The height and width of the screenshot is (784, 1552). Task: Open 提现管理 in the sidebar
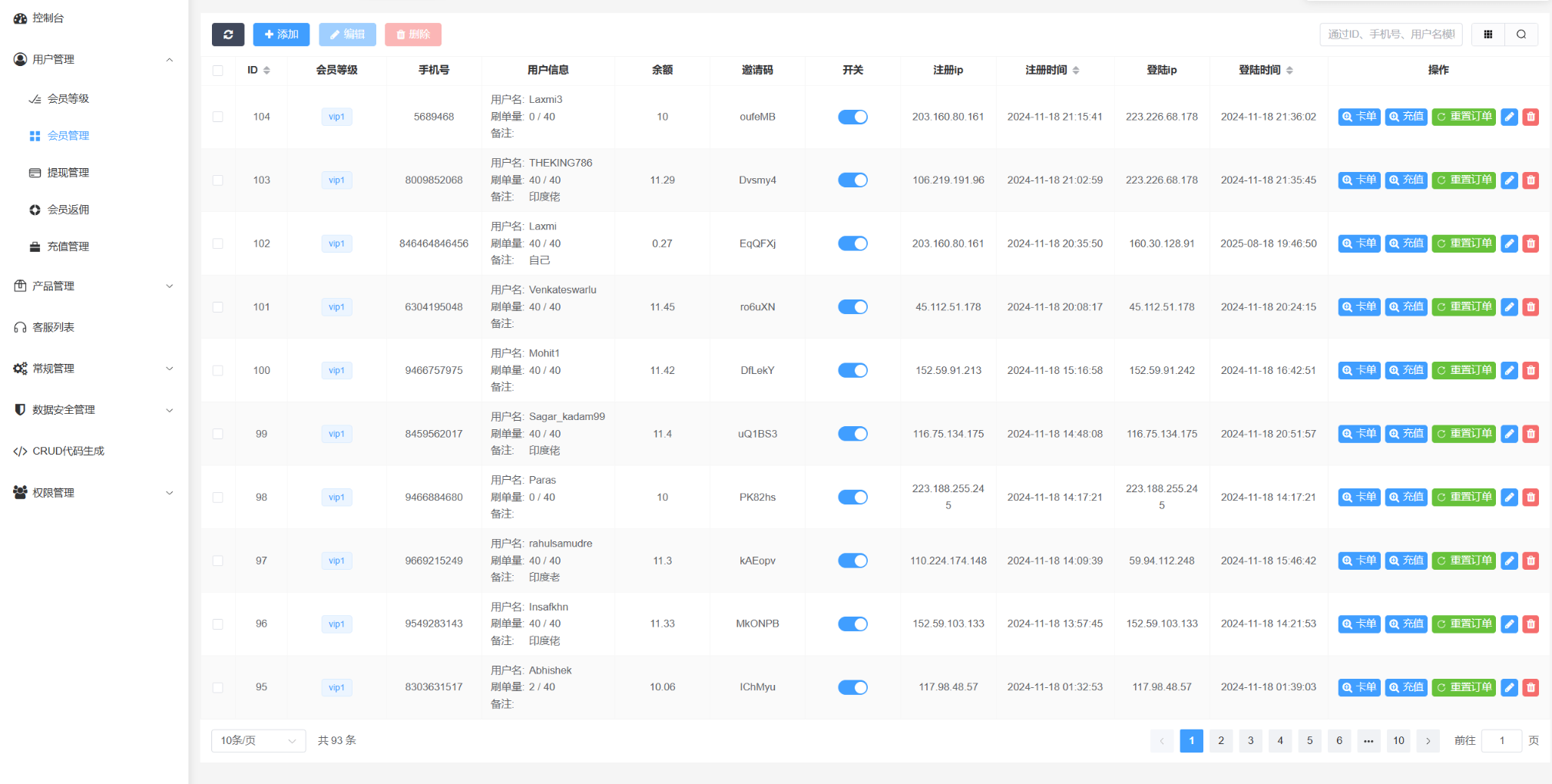click(x=68, y=173)
